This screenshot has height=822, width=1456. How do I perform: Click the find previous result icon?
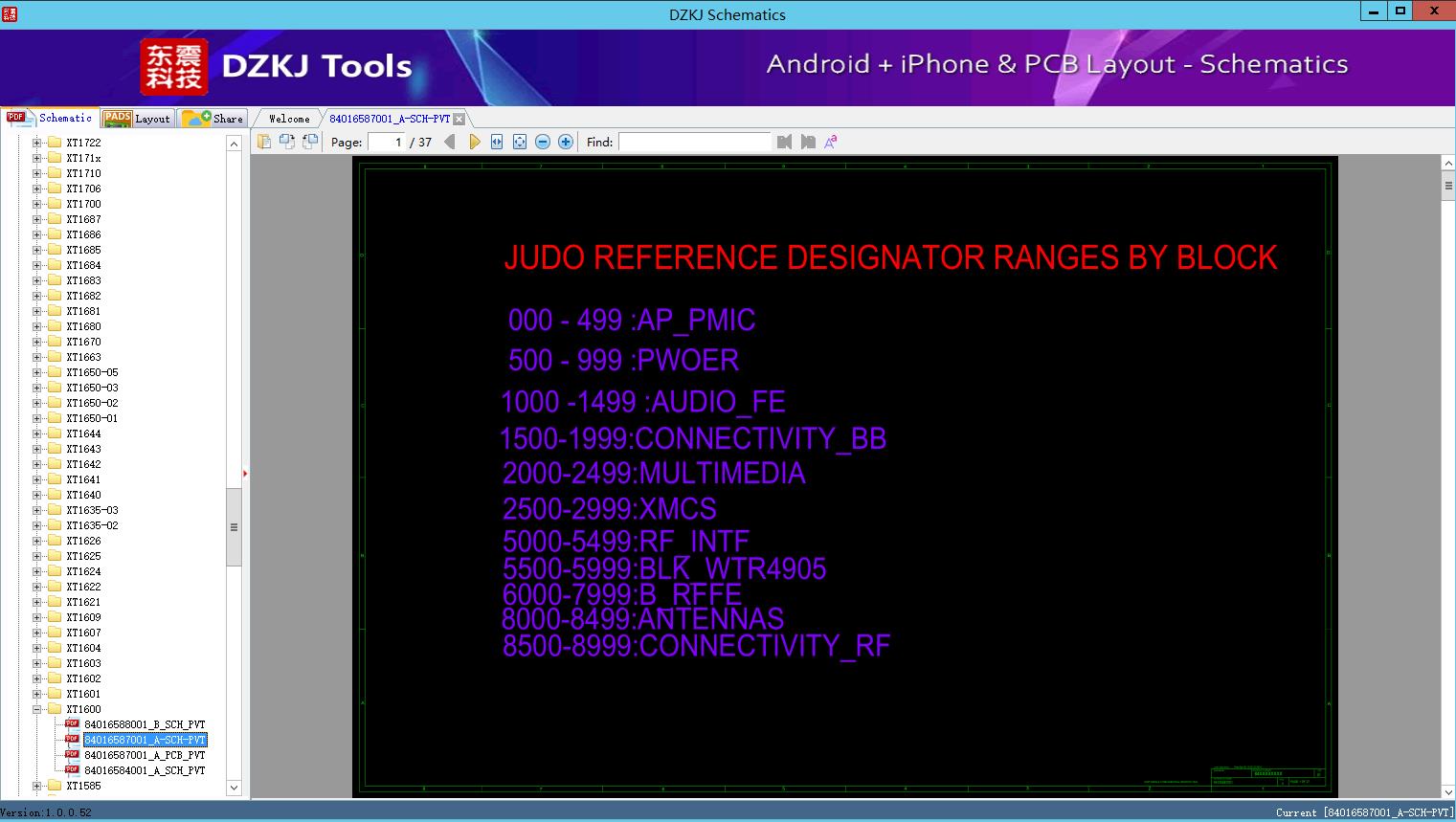(x=785, y=142)
